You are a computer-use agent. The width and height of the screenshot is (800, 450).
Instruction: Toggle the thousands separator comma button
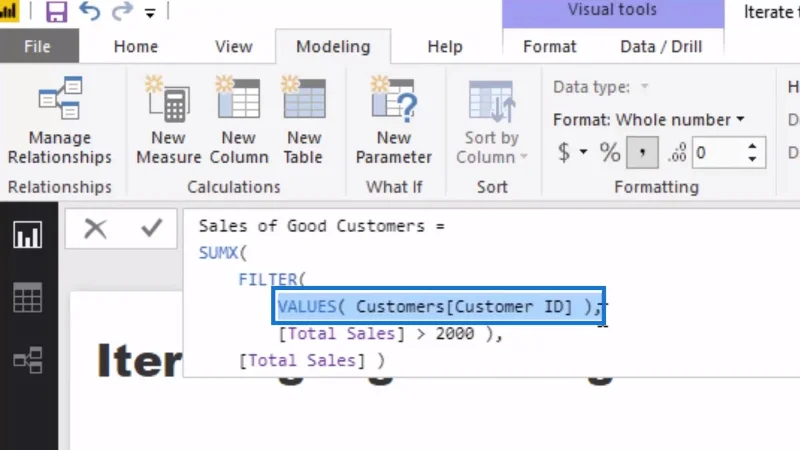(x=642, y=152)
